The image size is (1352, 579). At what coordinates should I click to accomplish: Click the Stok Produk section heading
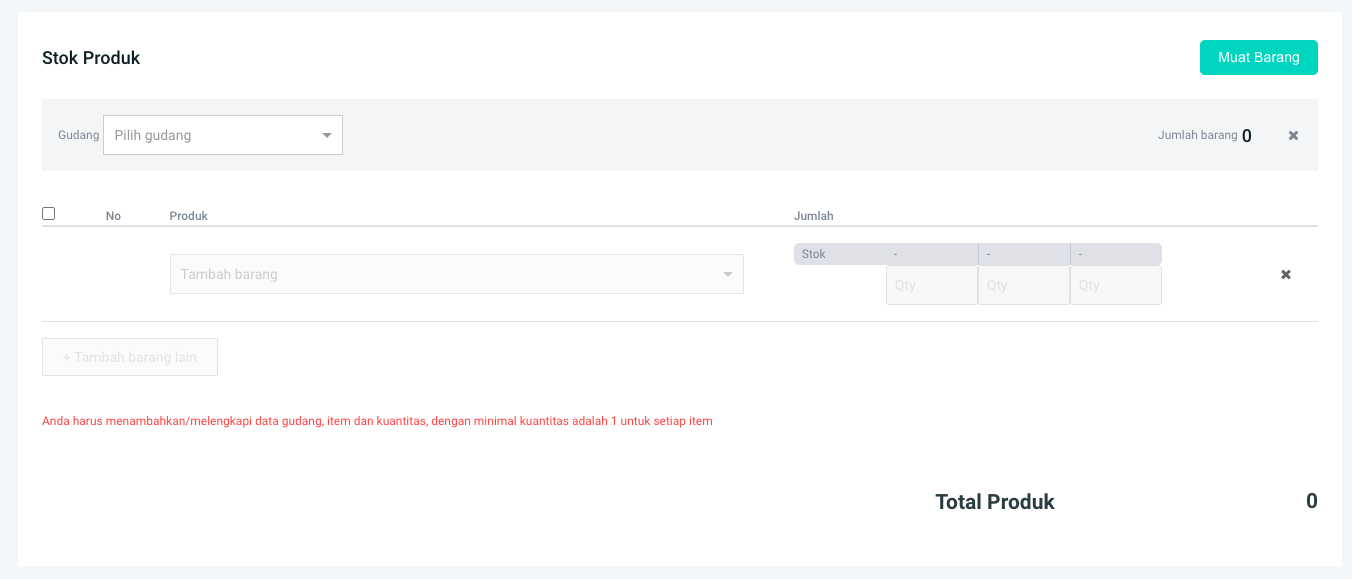tap(91, 58)
